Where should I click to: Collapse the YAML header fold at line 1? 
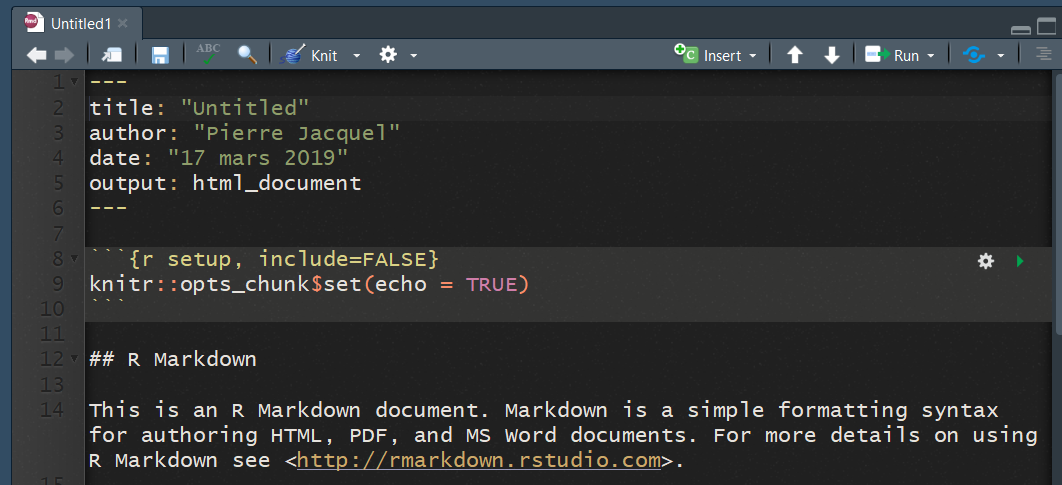coord(75,82)
